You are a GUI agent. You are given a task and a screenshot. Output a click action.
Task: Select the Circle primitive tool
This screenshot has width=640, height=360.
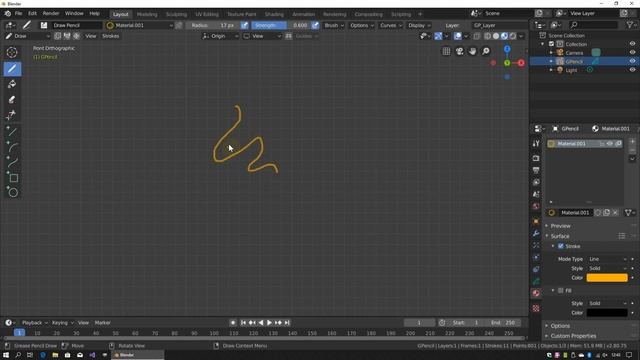tap(12, 193)
